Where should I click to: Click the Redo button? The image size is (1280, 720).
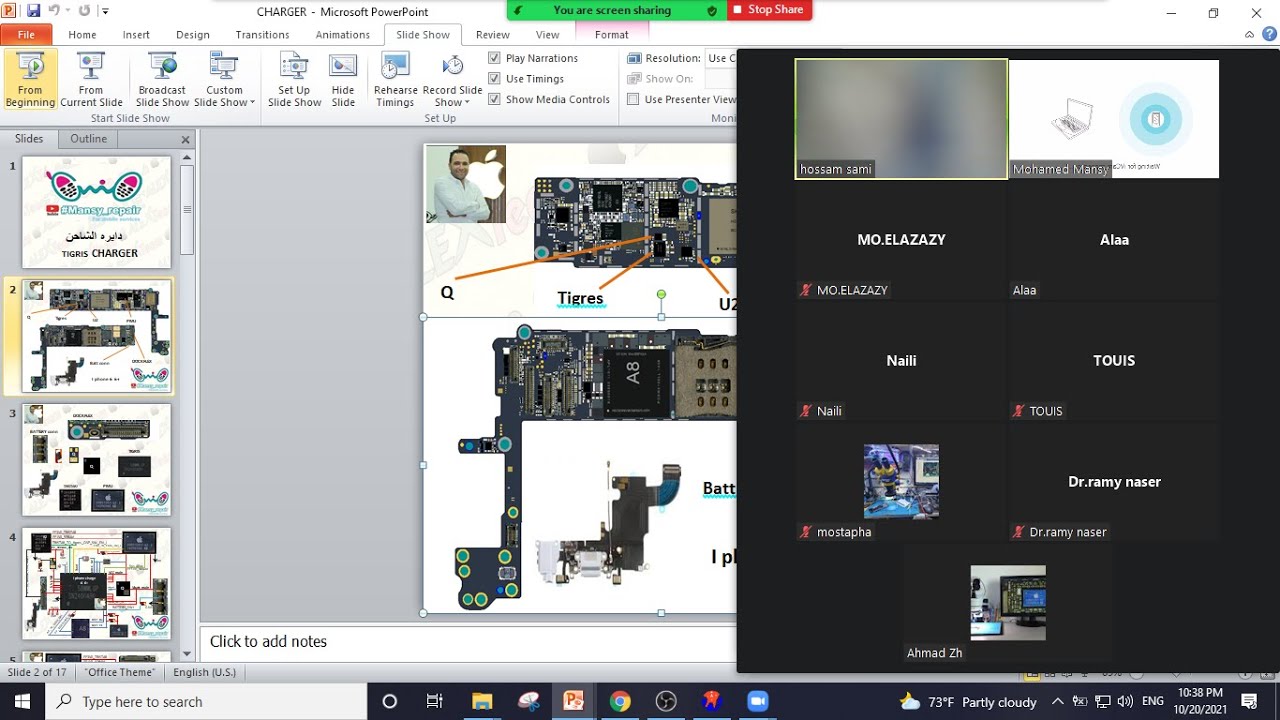click(85, 11)
